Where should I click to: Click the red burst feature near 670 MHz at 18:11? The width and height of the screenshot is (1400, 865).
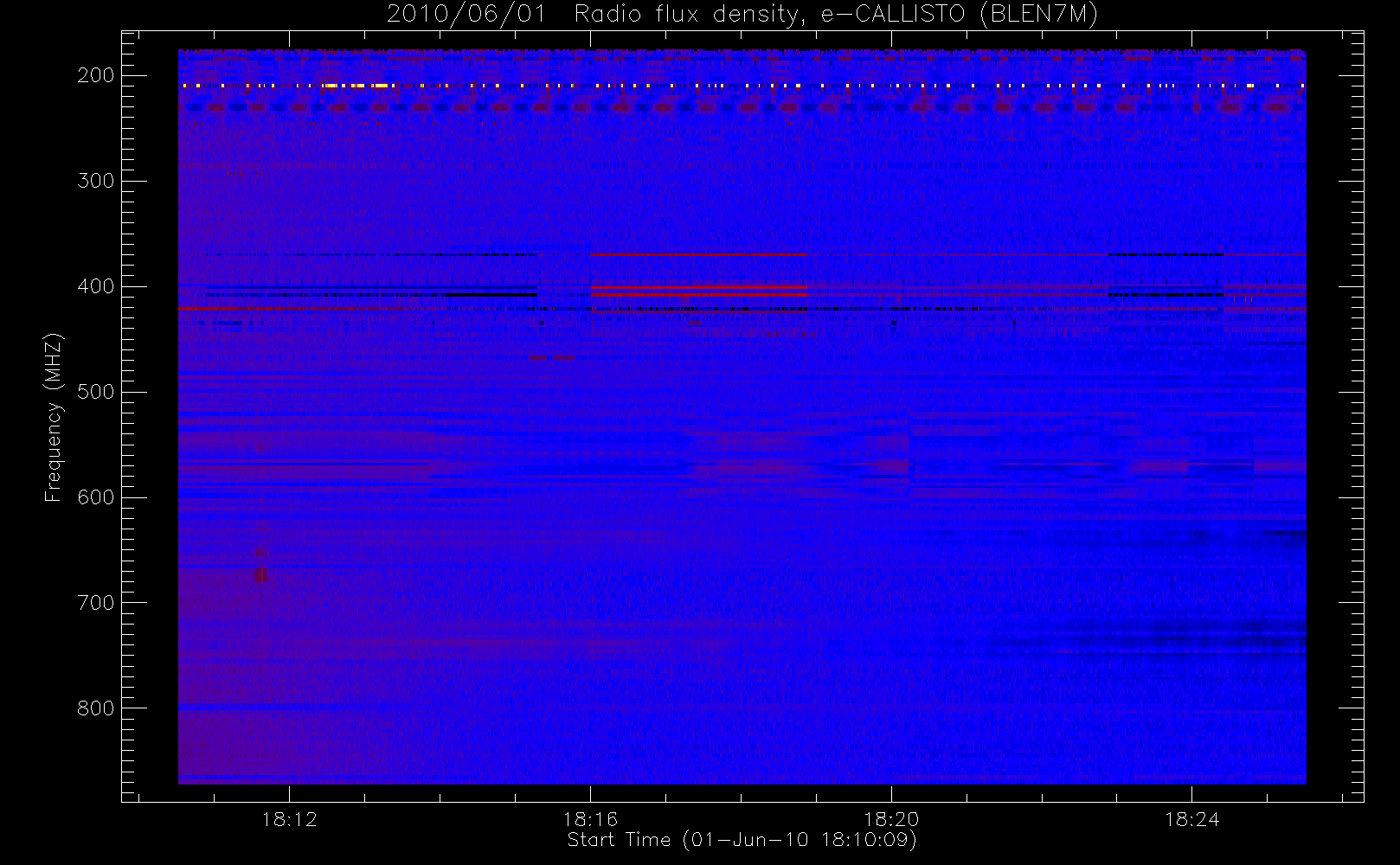[x=260, y=574]
